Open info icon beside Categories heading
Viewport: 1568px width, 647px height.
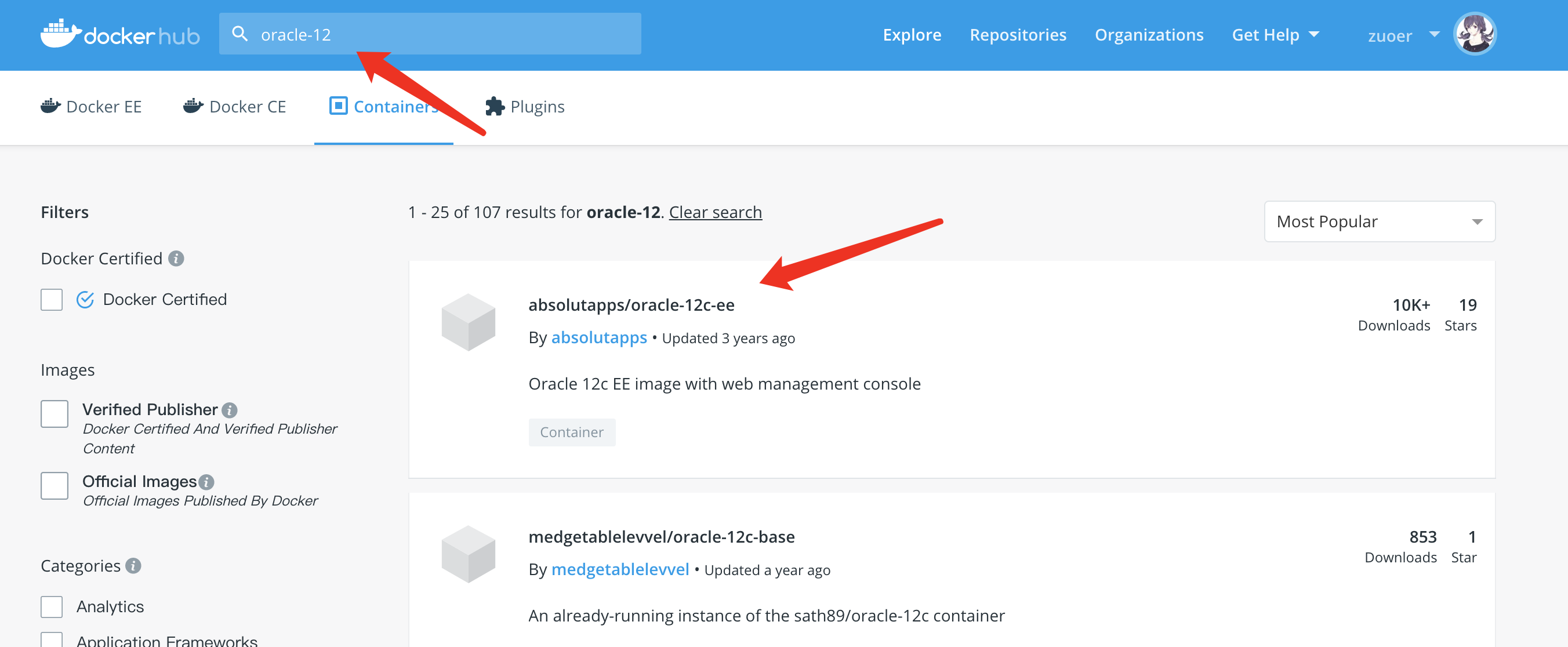[133, 566]
